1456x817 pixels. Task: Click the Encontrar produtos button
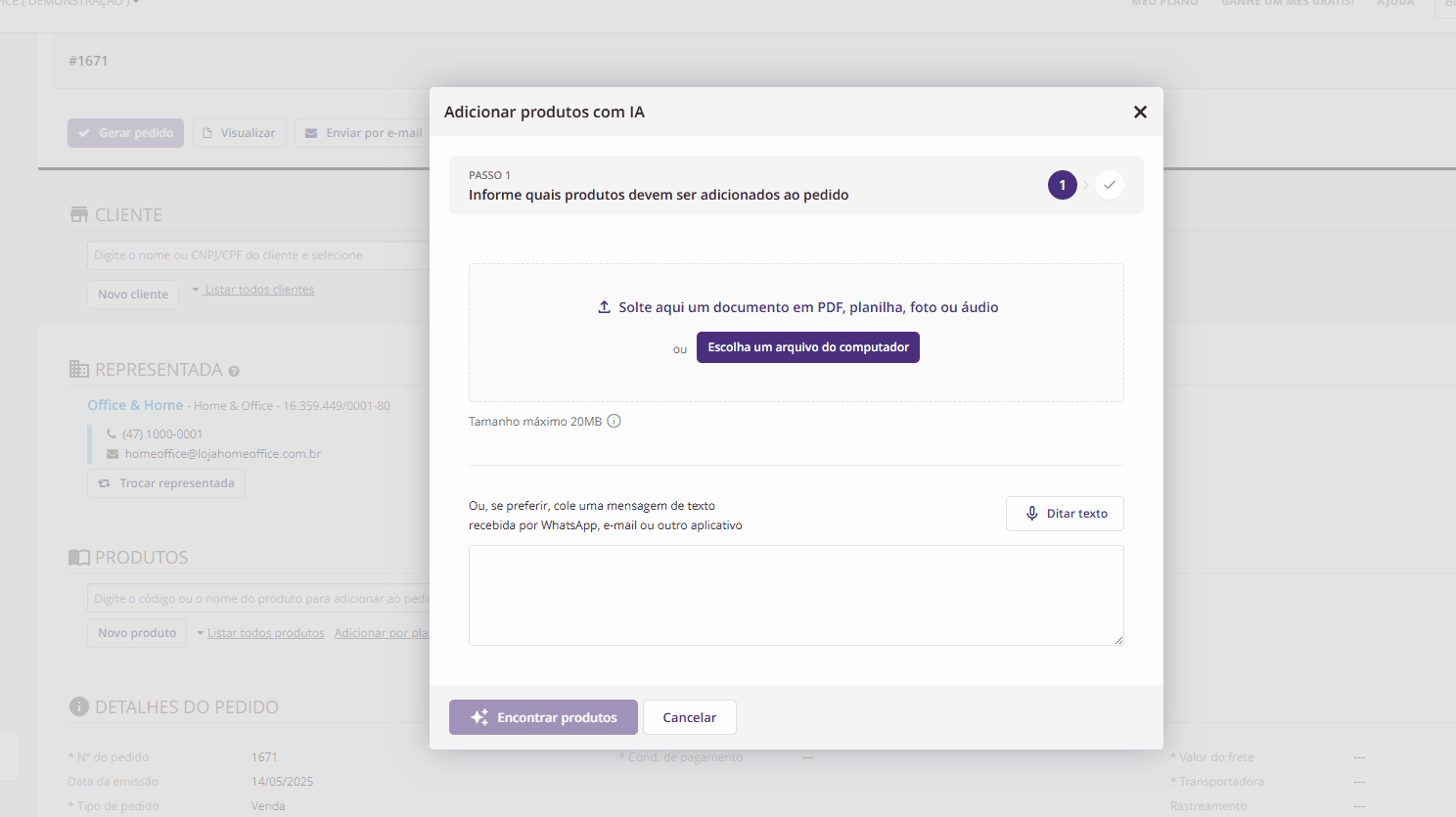point(543,717)
